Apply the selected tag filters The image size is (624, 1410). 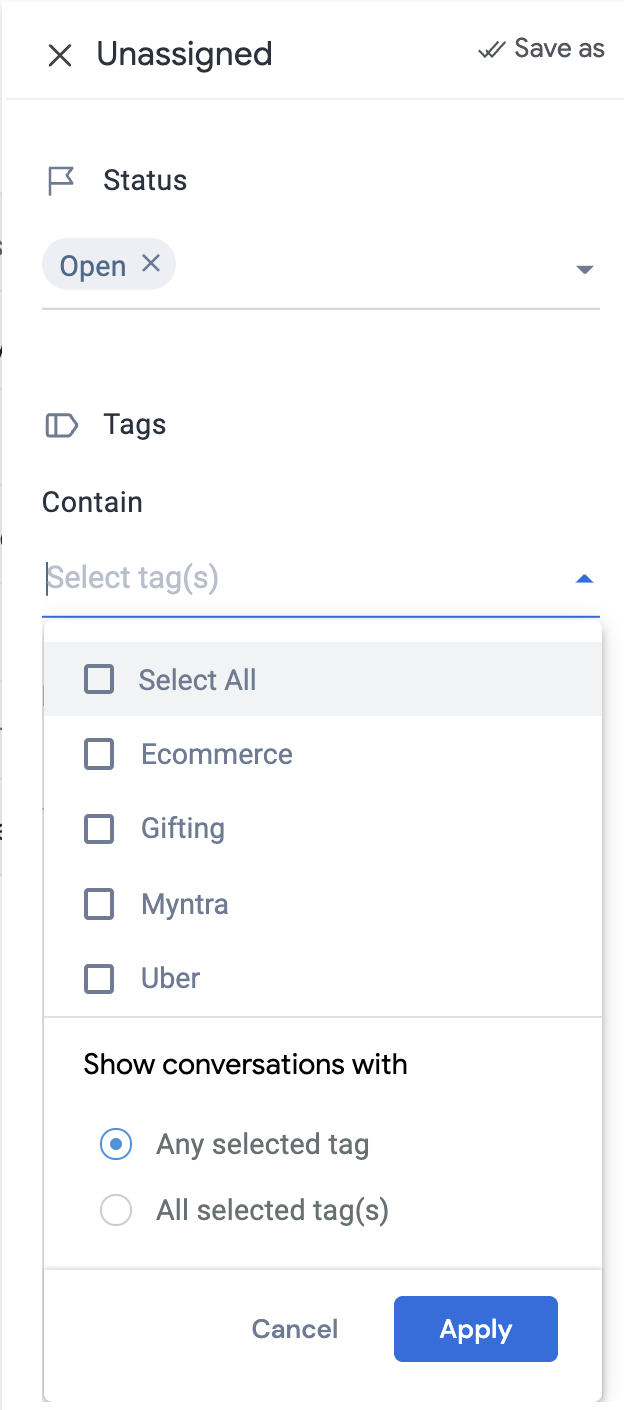click(x=476, y=1329)
